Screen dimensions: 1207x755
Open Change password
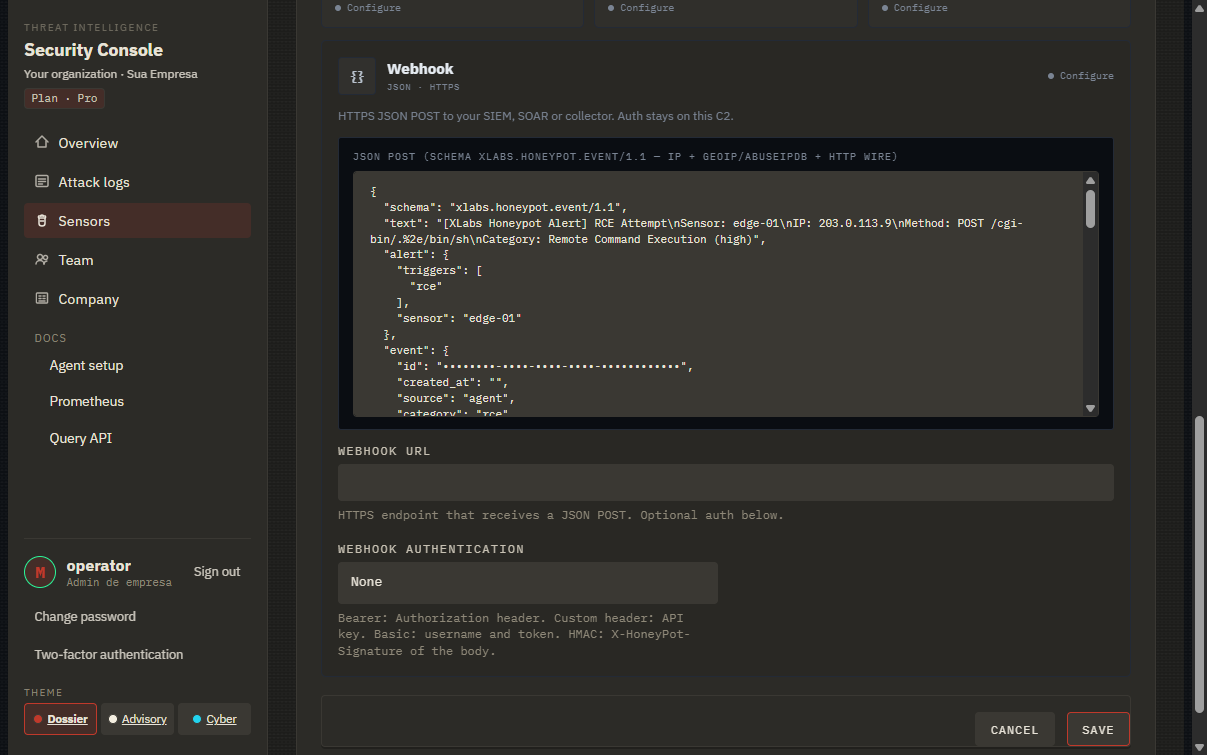(85, 617)
